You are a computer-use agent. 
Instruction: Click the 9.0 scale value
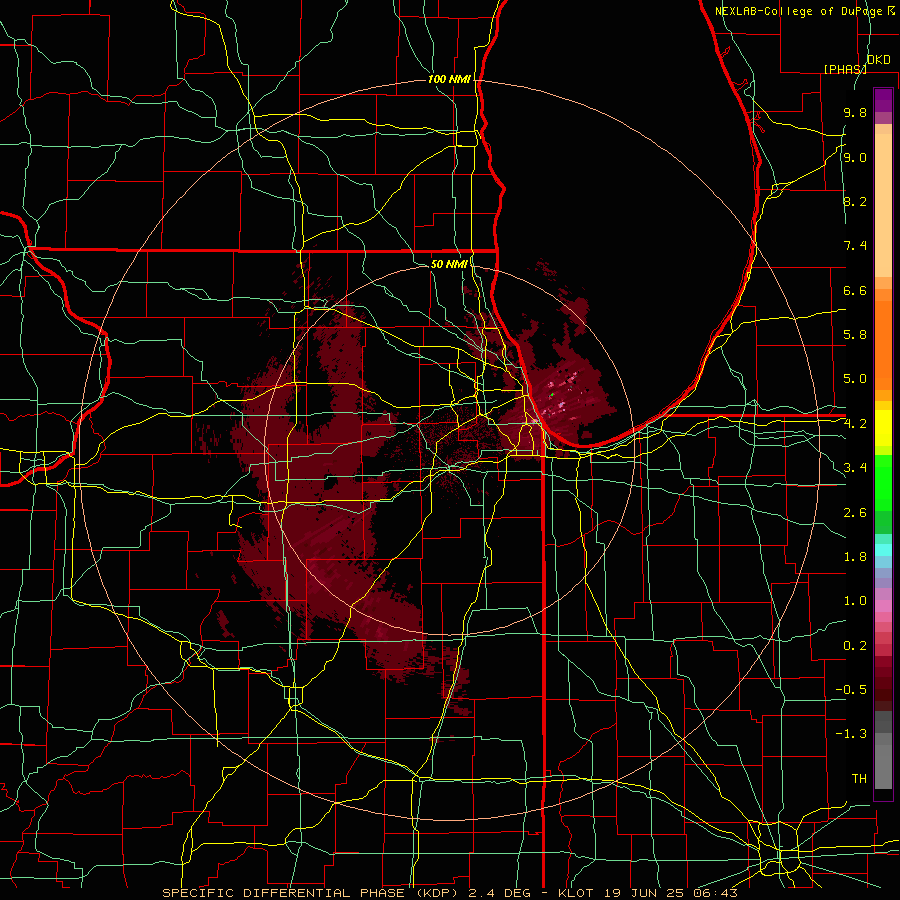[855, 157]
